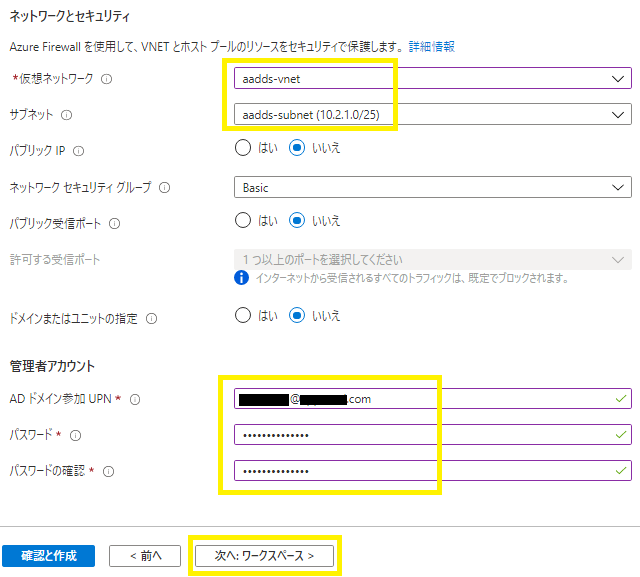Select いいえ for パブリック IP
Image resolution: width=640 pixels, height=577 pixels.
coord(297,148)
